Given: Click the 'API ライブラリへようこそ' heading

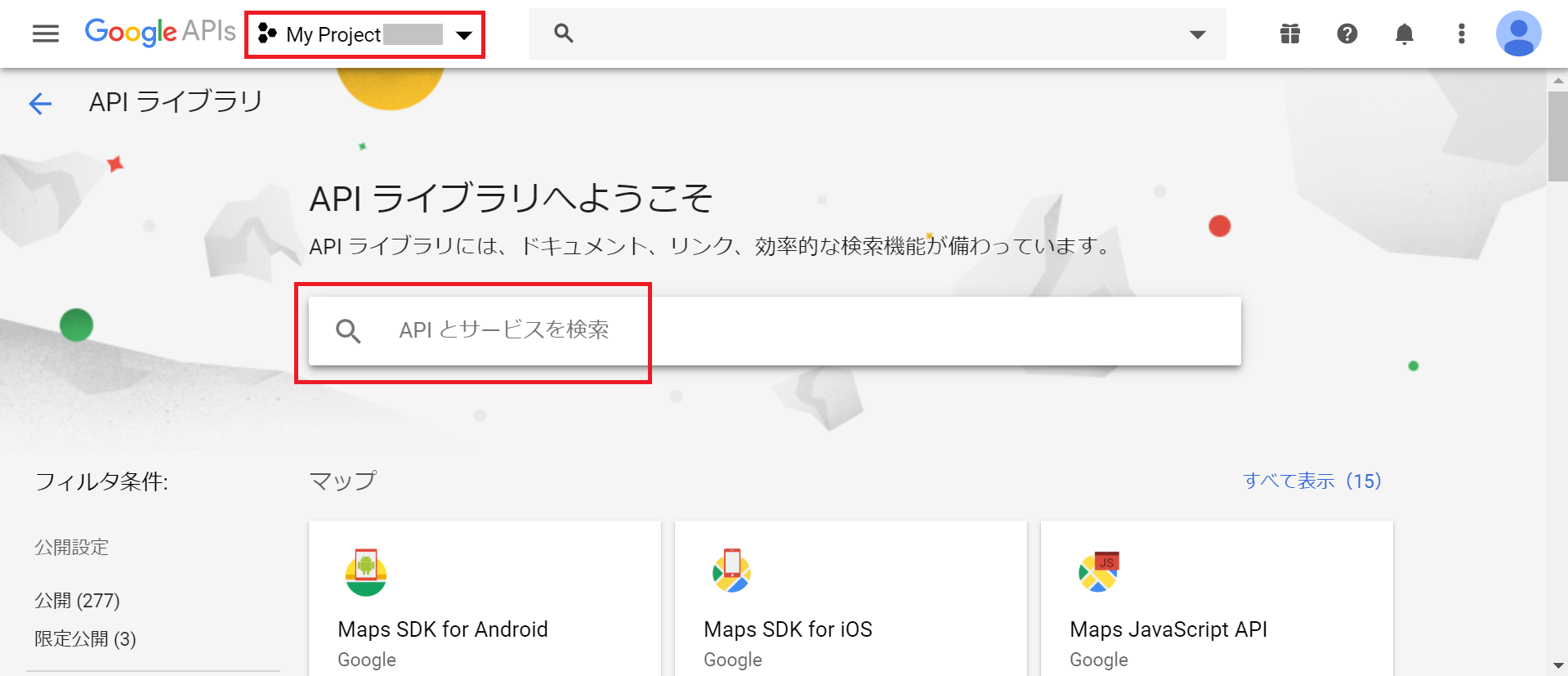Looking at the screenshot, I should point(511,199).
